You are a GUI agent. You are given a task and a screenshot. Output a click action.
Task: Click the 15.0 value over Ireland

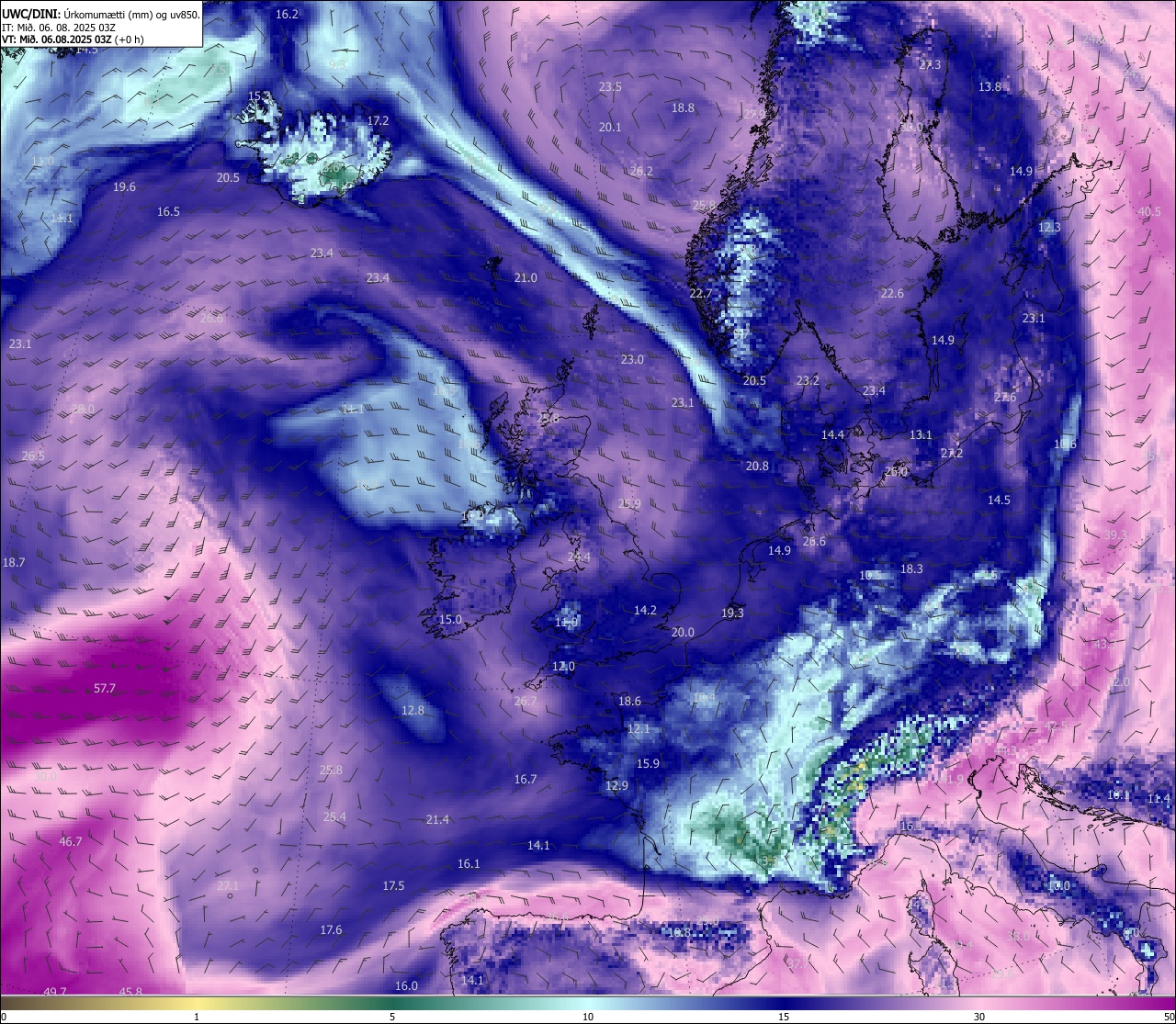click(450, 620)
